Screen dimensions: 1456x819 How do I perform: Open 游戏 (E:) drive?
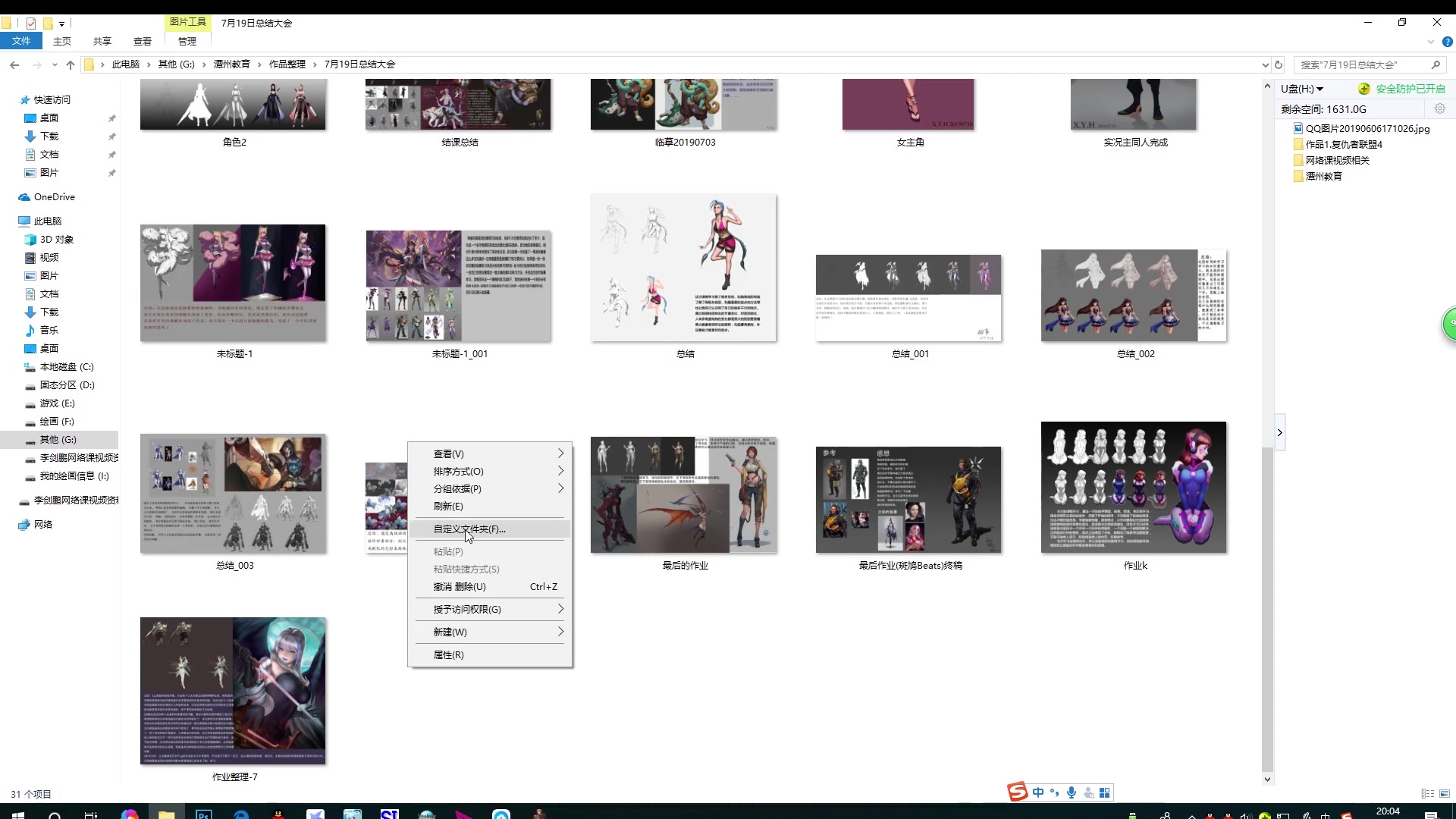(57, 403)
